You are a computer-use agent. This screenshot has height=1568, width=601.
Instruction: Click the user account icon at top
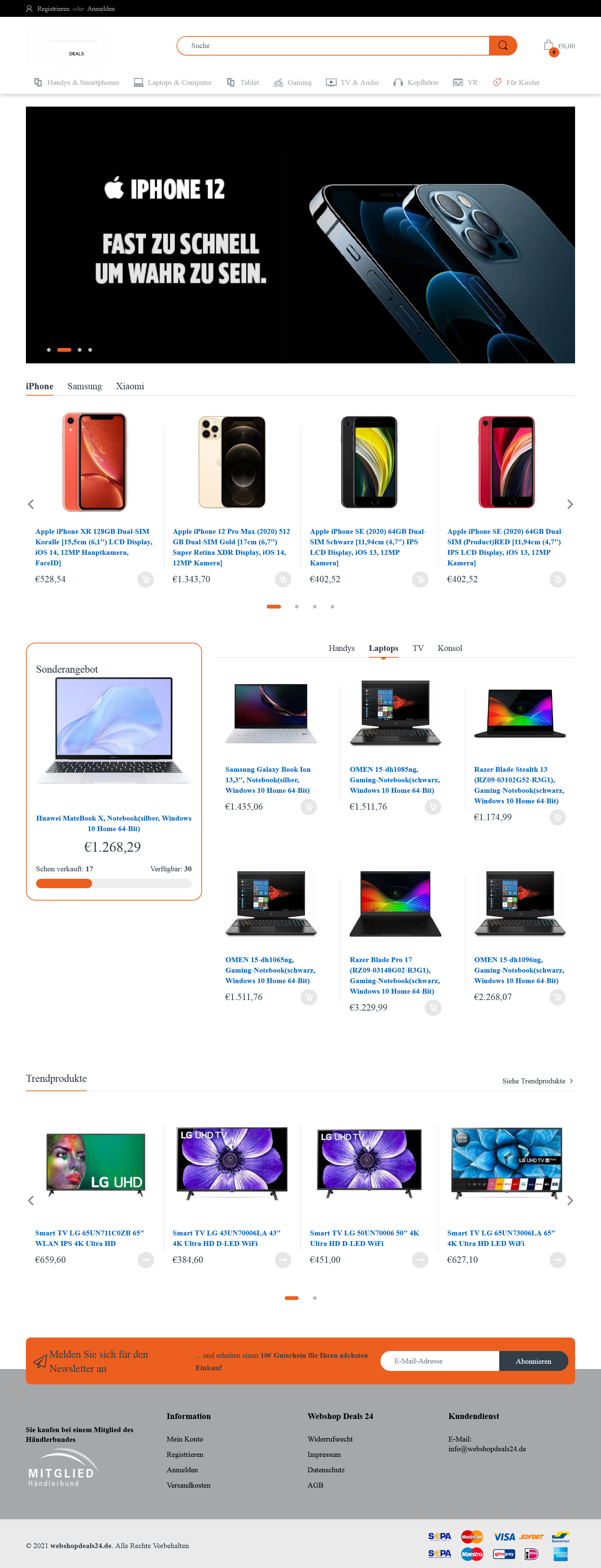(29, 9)
